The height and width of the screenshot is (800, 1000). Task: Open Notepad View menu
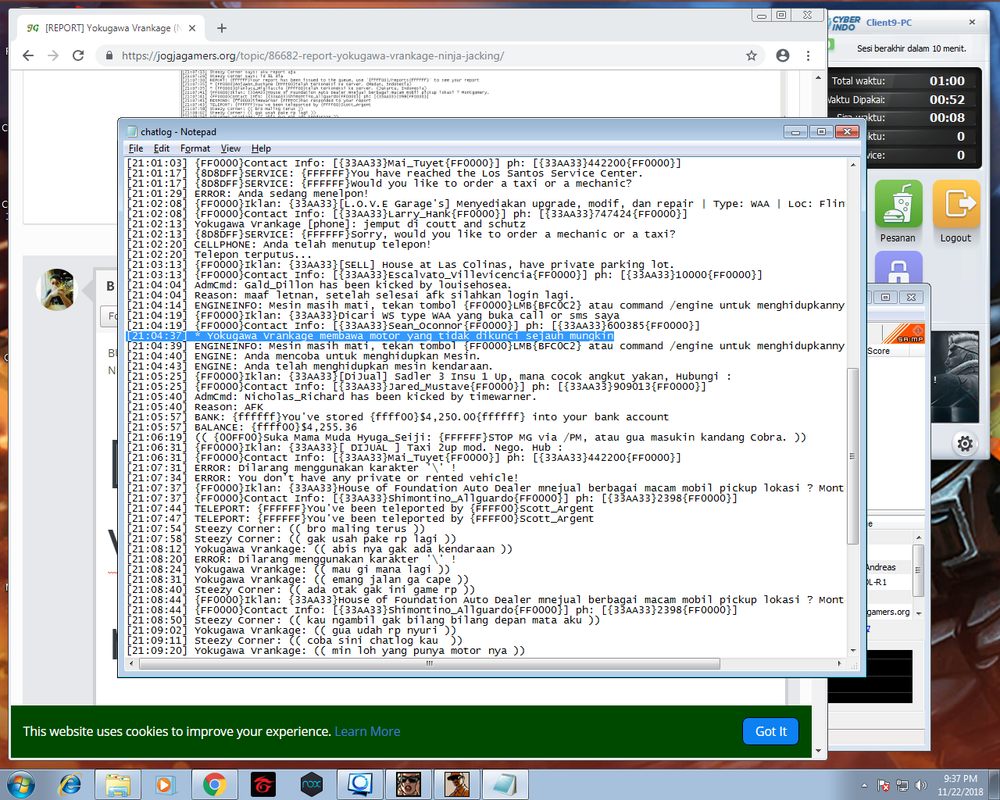click(230, 148)
